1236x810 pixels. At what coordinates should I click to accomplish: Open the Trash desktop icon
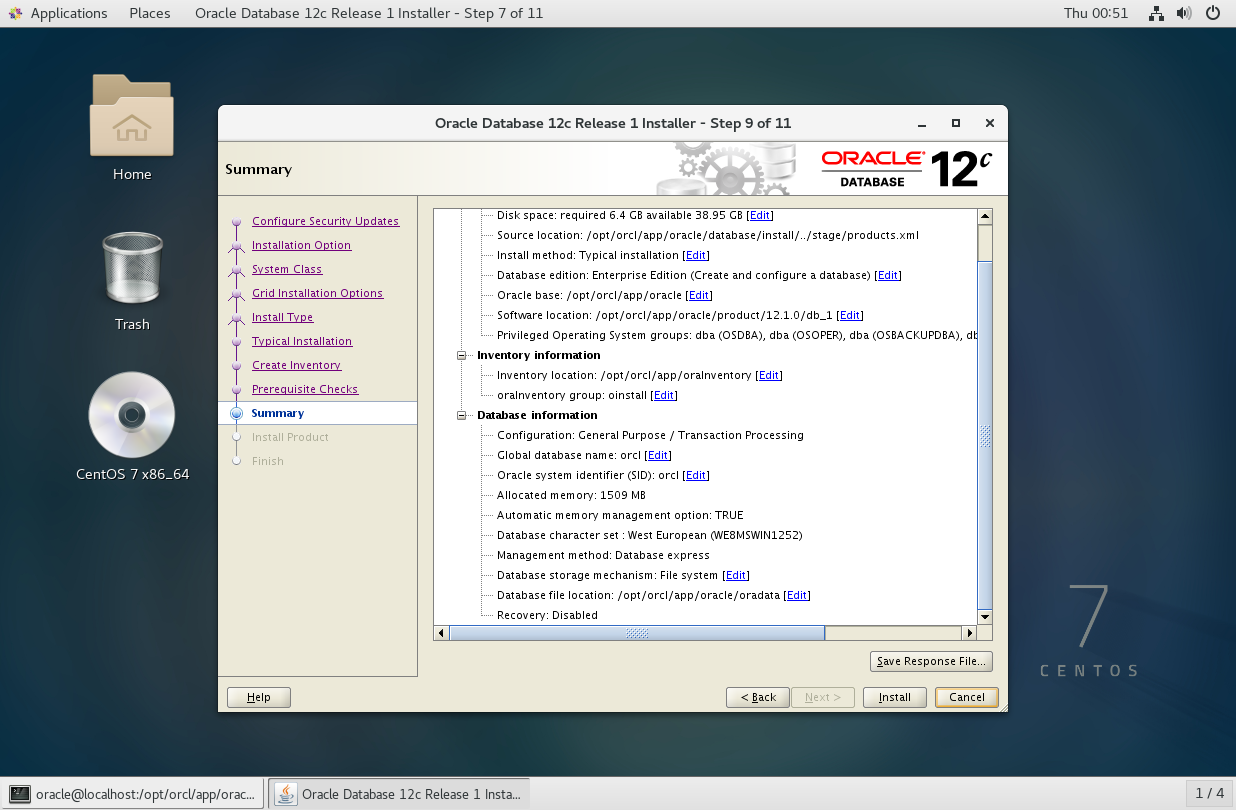[131, 269]
